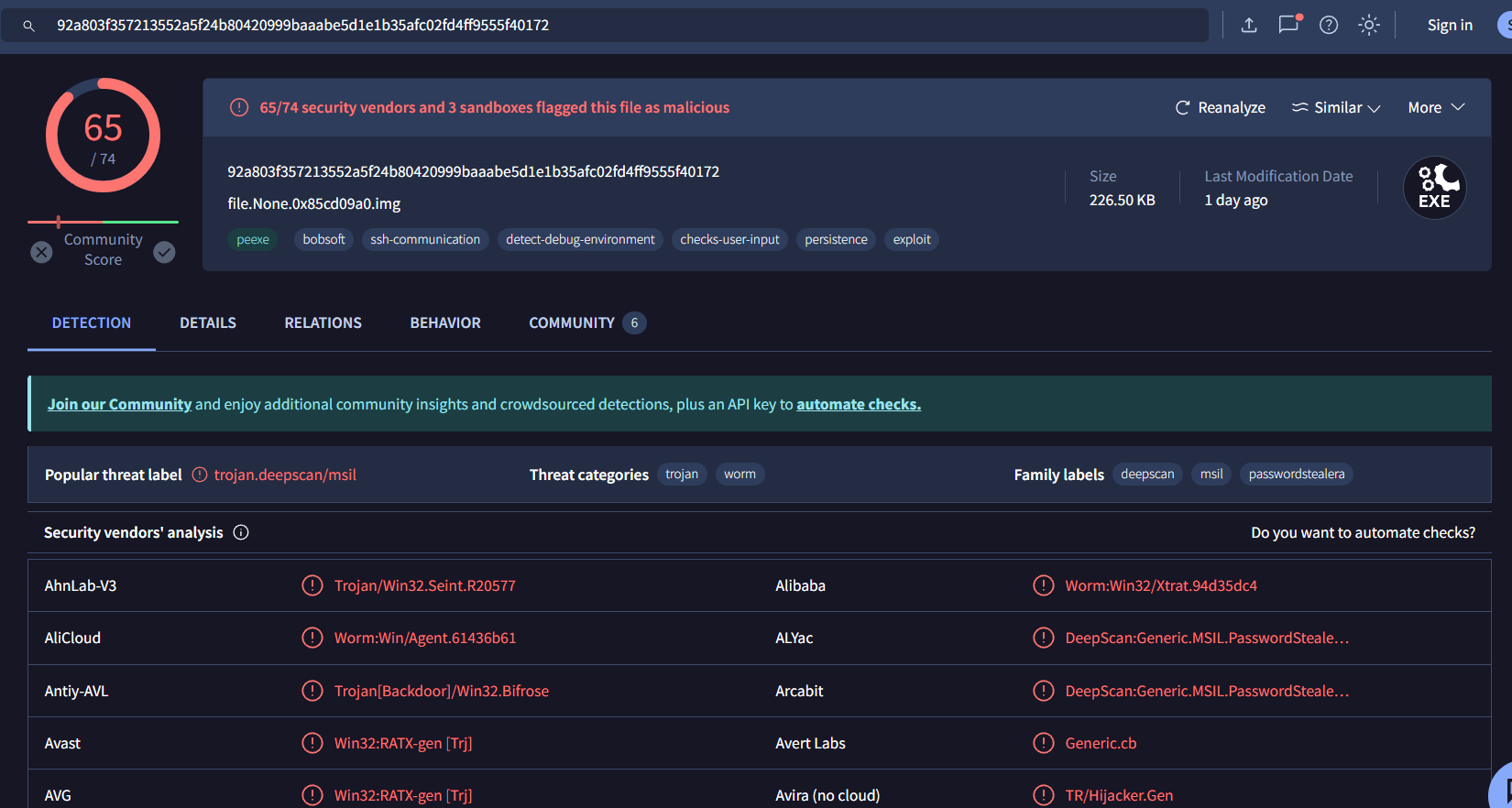Select the msil family label
Image resolution: width=1512 pixels, height=808 pixels.
[1211, 474]
